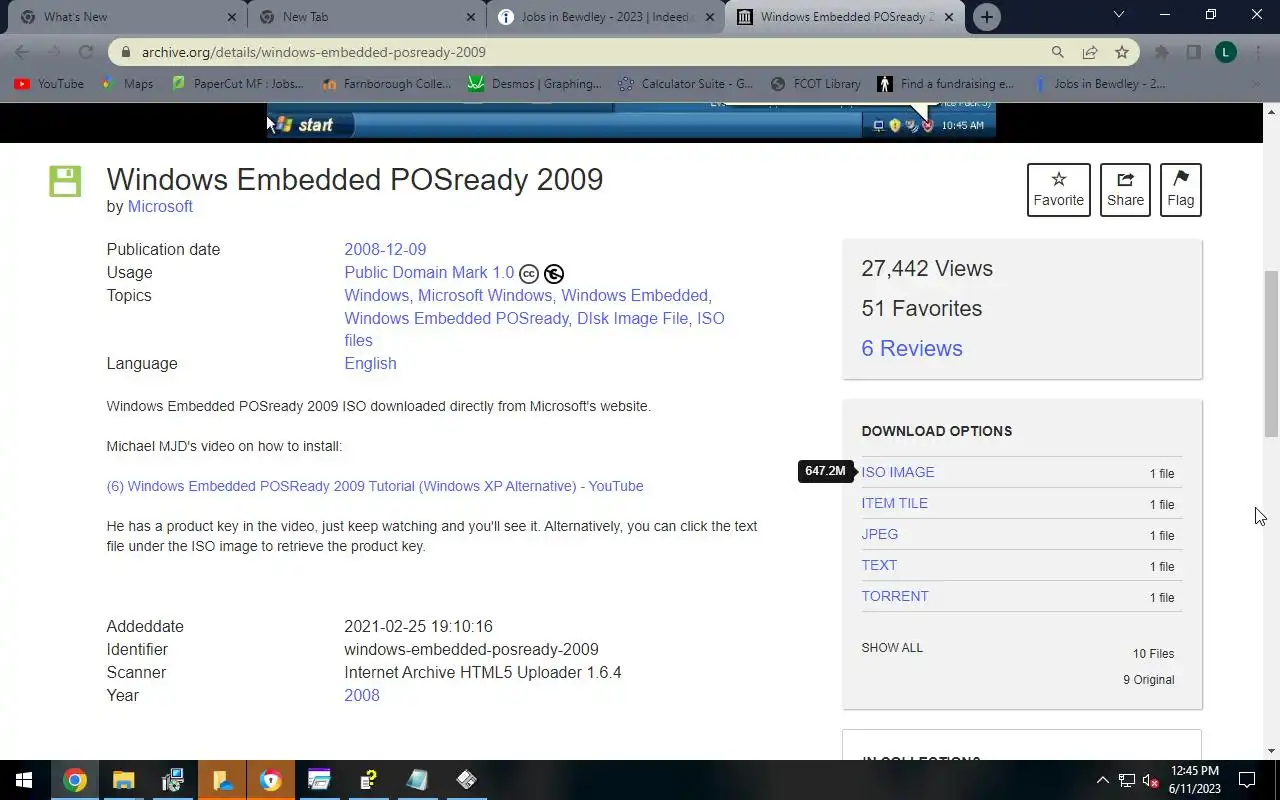Open Chrome from the taskbar
This screenshot has width=1280, height=800.
(x=75, y=780)
